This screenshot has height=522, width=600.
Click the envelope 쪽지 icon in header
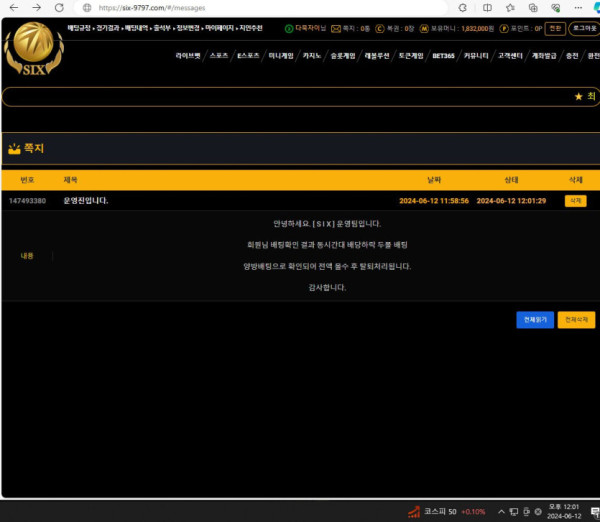coord(336,29)
